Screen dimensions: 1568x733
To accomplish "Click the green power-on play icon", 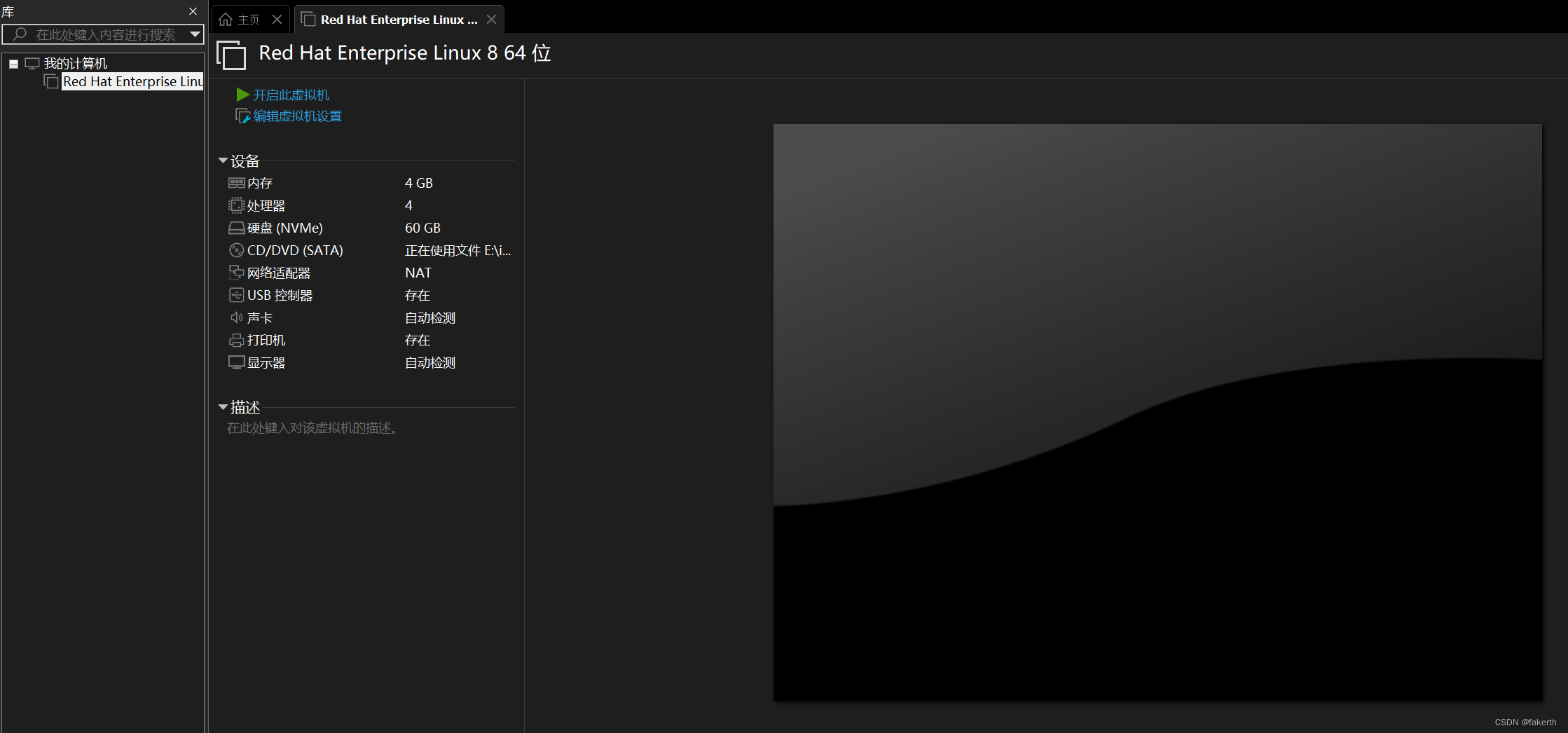I will [243, 95].
